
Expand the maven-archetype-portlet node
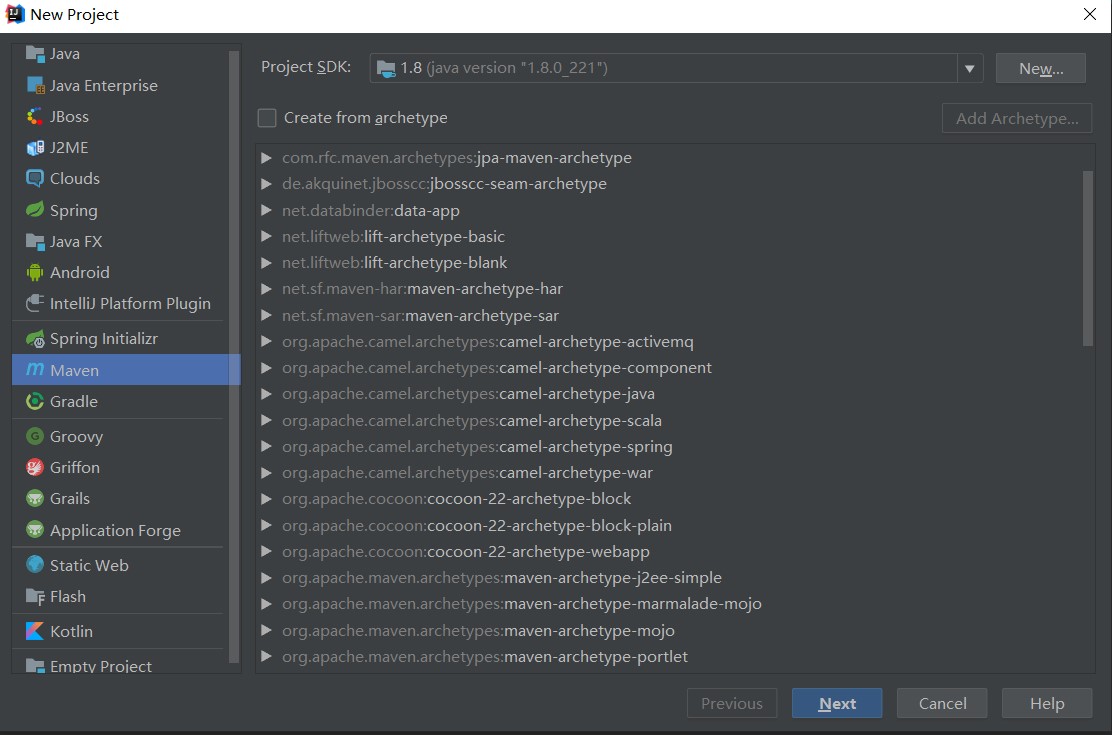click(x=266, y=656)
